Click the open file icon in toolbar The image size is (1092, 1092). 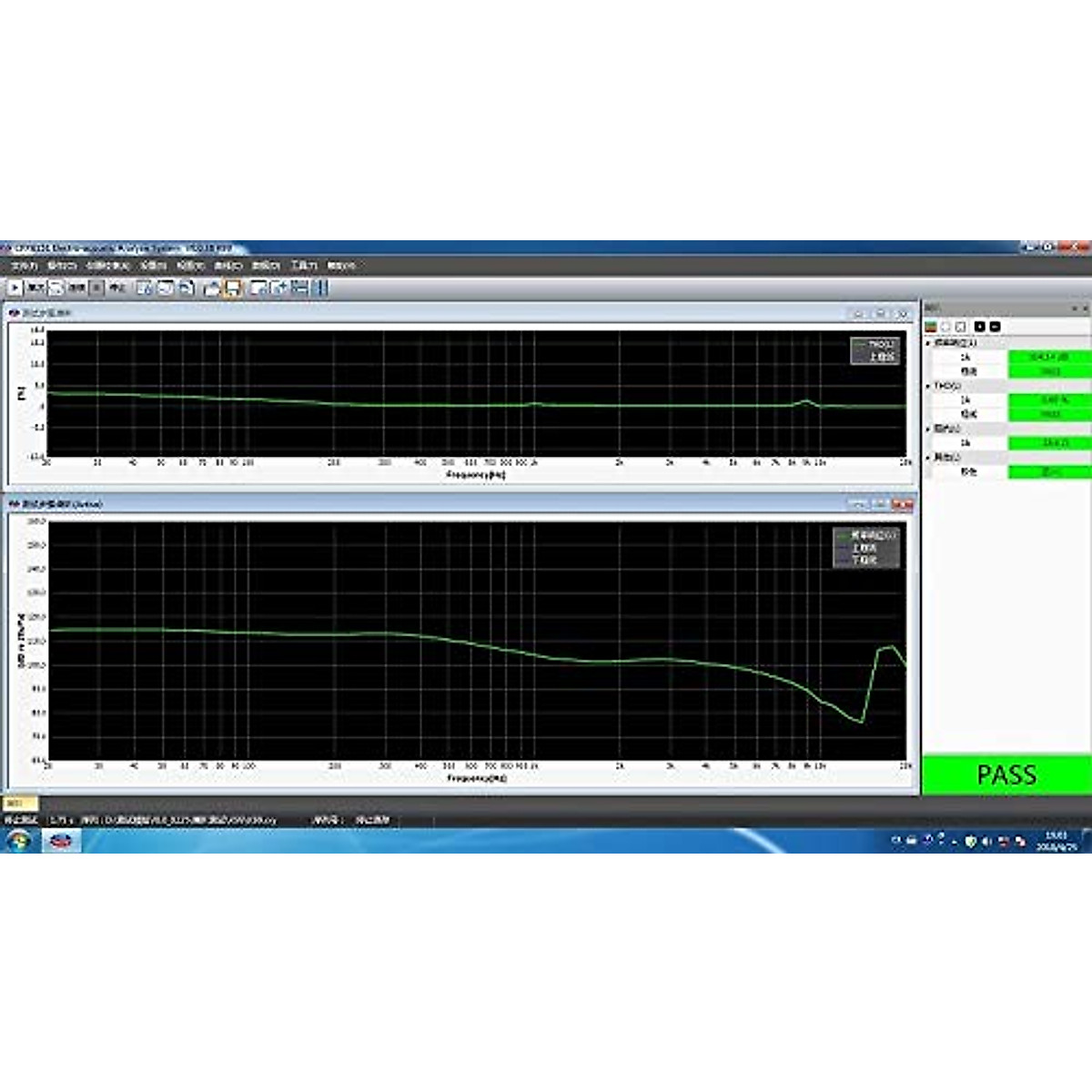[x=212, y=288]
